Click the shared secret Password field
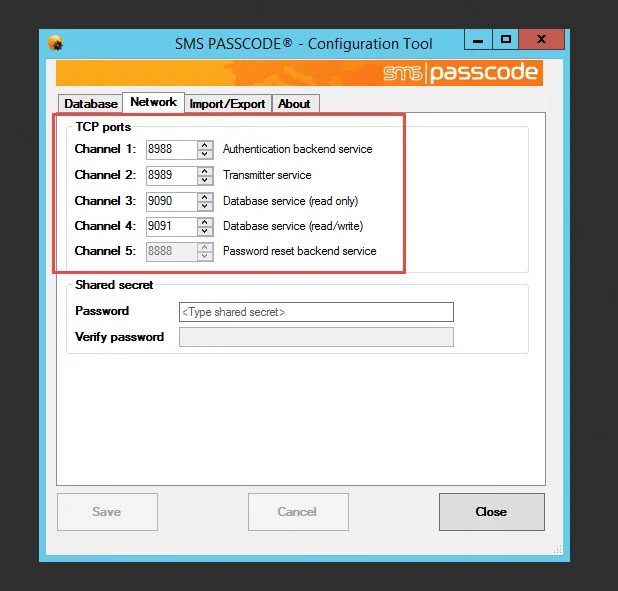 316,312
